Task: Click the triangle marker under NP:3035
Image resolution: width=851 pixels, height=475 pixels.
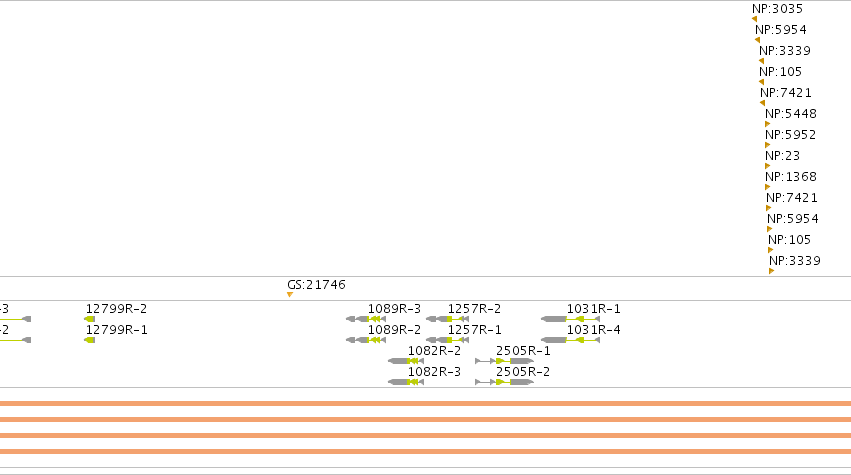Action: click(x=754, y=19)
